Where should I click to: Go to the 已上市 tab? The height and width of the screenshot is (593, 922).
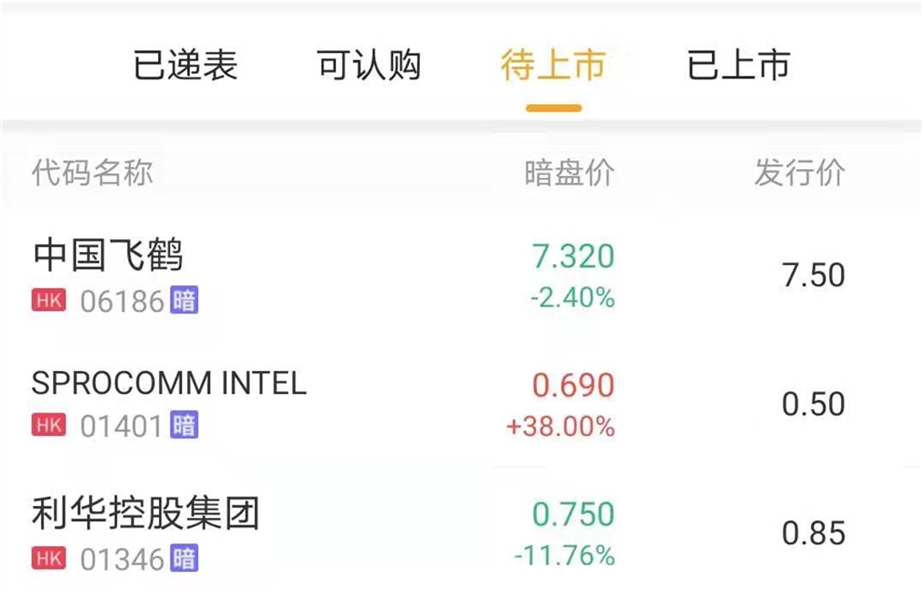coord(738,66)
